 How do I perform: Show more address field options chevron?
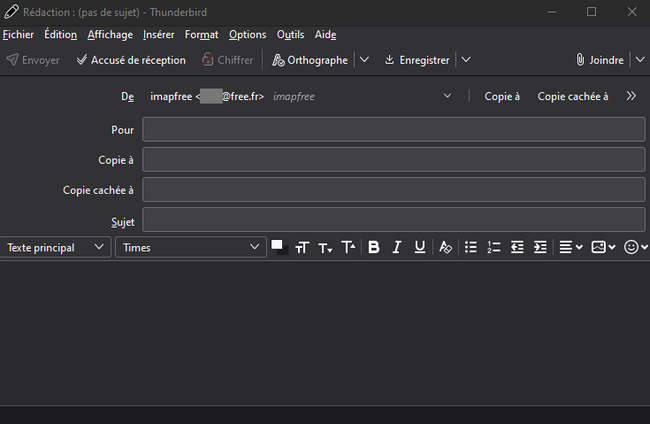coord(631,96)
